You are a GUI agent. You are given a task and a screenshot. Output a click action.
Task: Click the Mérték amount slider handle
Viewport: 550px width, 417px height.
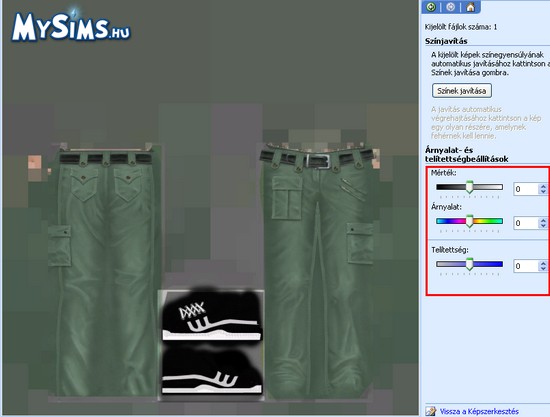click(x=470, y=187)
